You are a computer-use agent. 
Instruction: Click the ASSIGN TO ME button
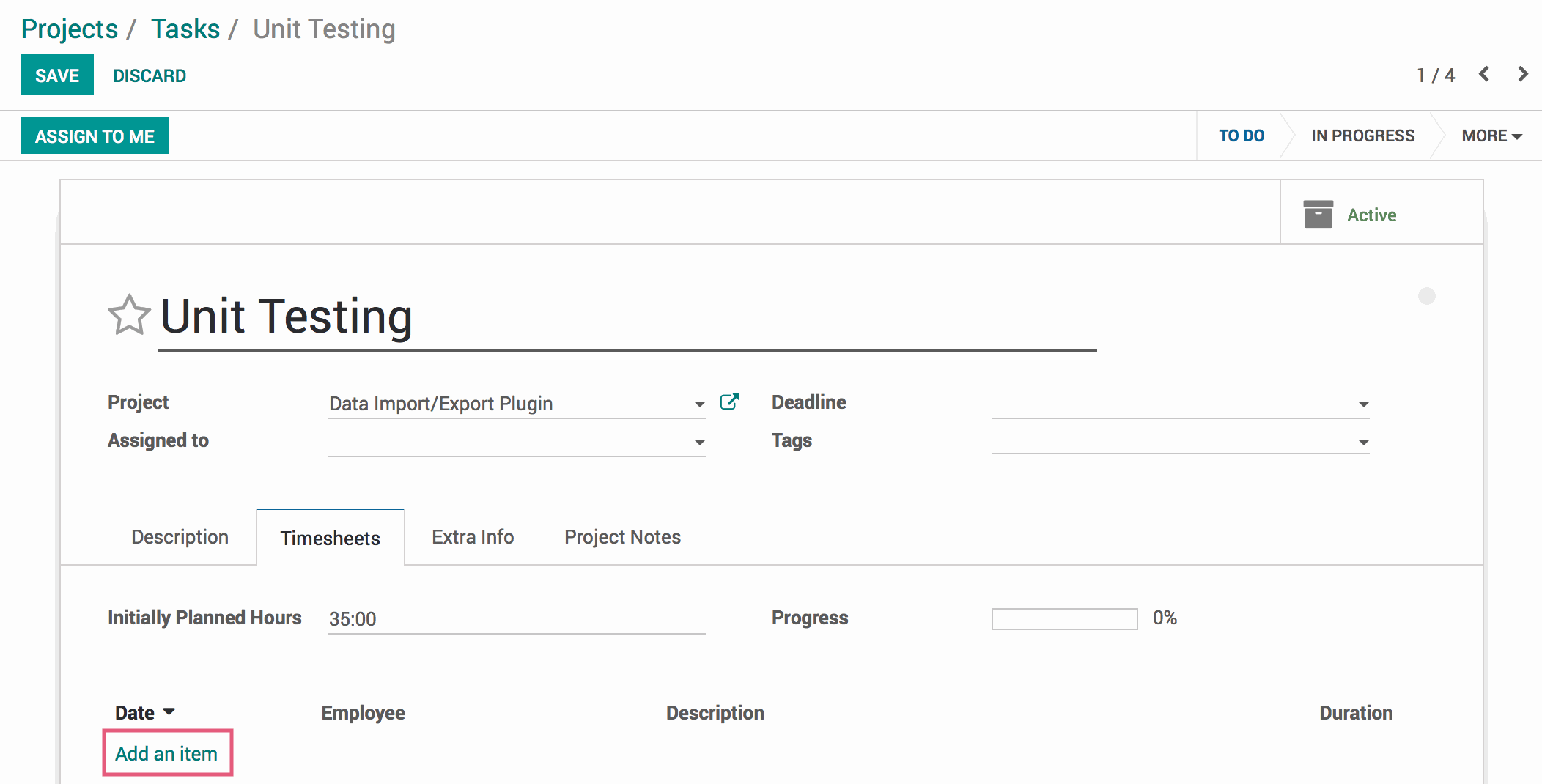(x=95, y=136)
